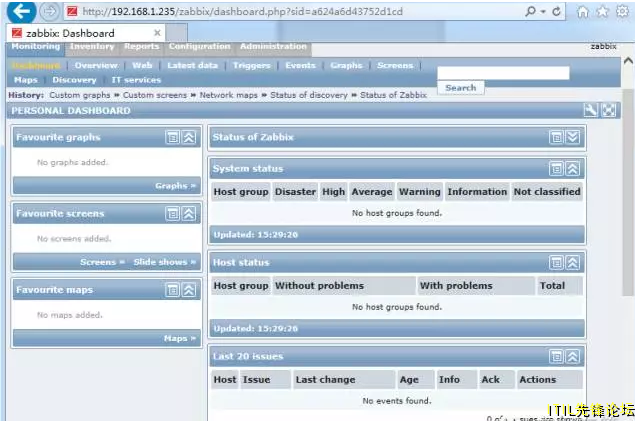Click the search magnifier in address bar

click(531, 11)
